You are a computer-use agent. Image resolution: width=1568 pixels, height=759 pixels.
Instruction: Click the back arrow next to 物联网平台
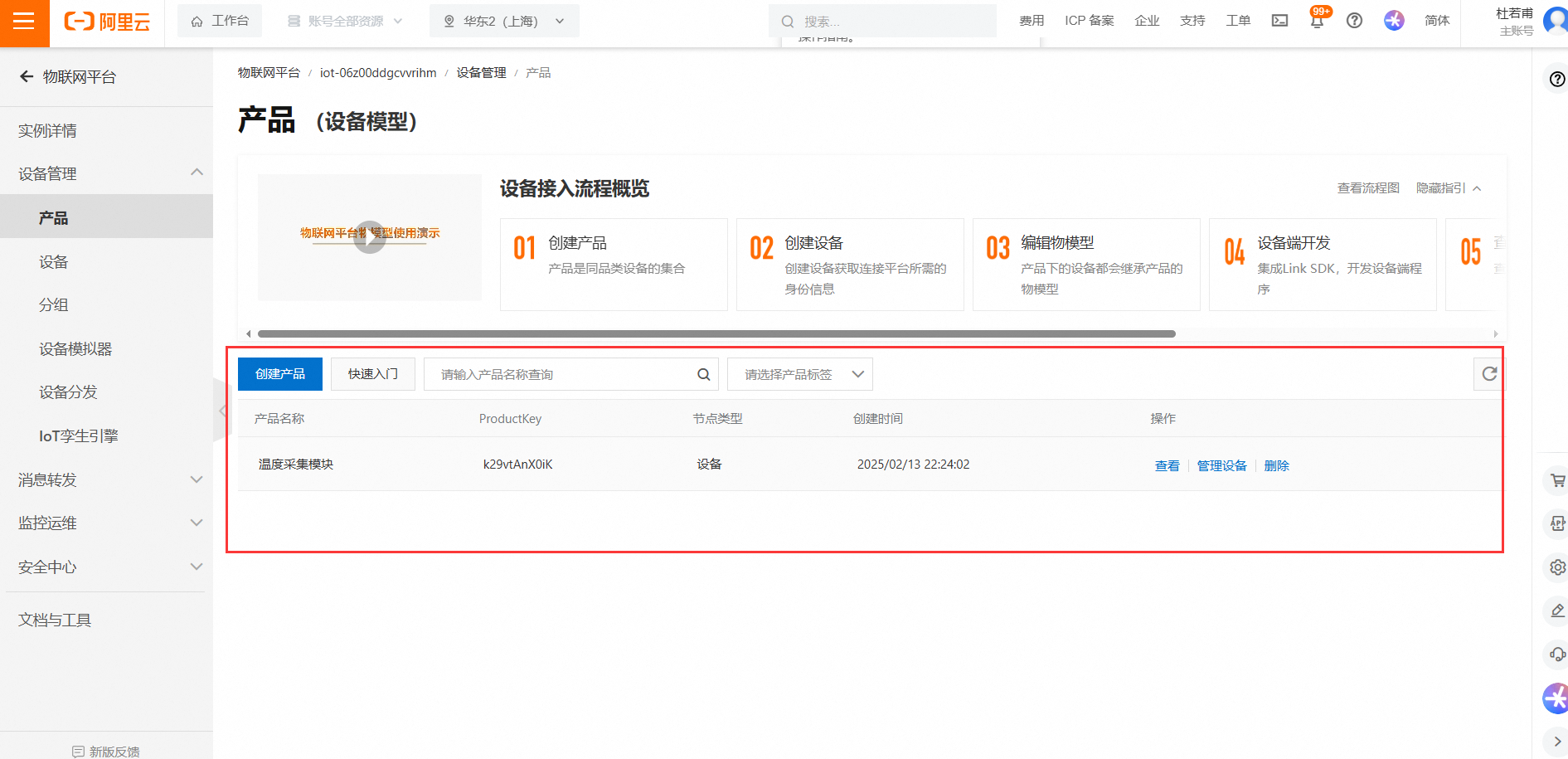[27, 77]
